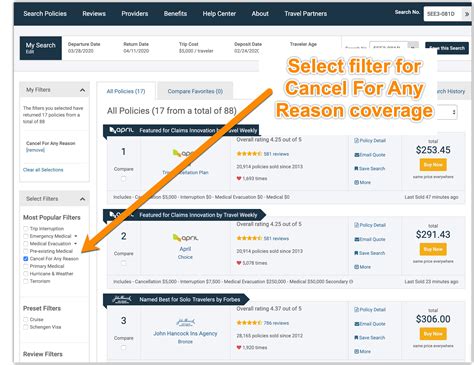Email Quote for April Choice plan

point(370,239)
